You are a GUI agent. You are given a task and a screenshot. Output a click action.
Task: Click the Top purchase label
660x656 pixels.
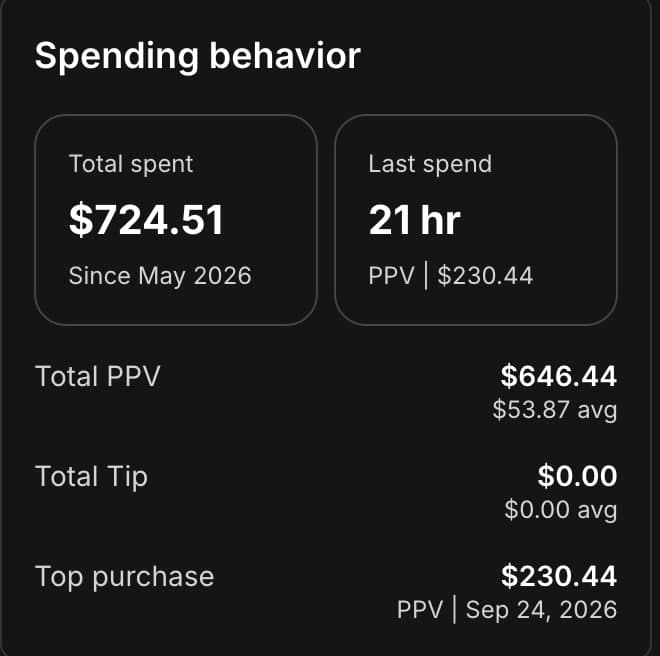pos(125,577)
